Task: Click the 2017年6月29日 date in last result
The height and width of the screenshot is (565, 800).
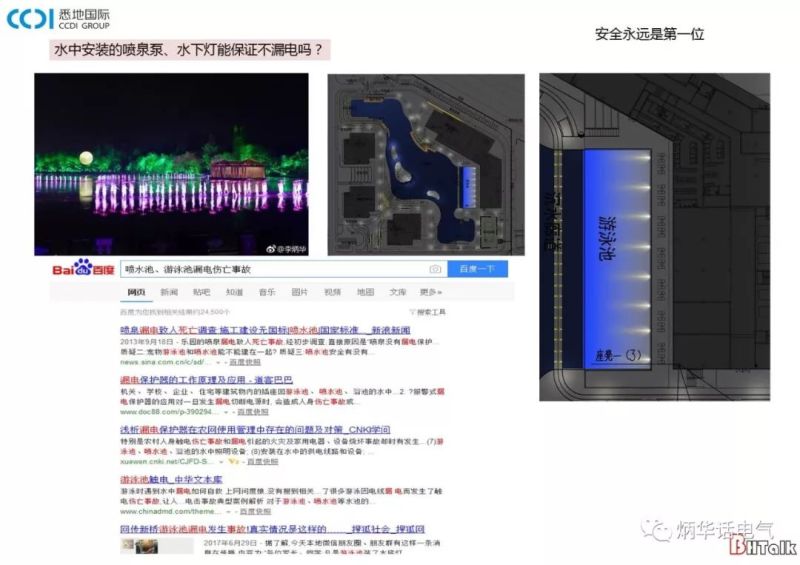Action: pos(230,543)
